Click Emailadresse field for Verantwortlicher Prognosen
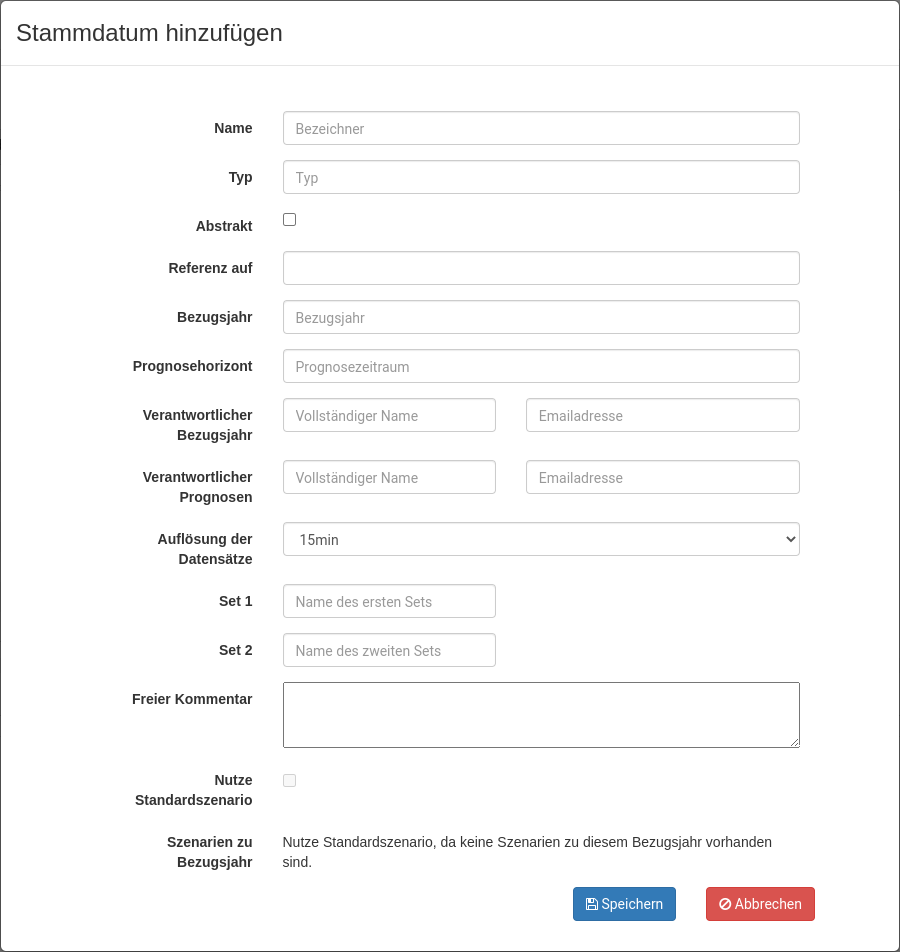Image resolution: width=900 pixels, height=952 pixels. [x=663, y=477]
